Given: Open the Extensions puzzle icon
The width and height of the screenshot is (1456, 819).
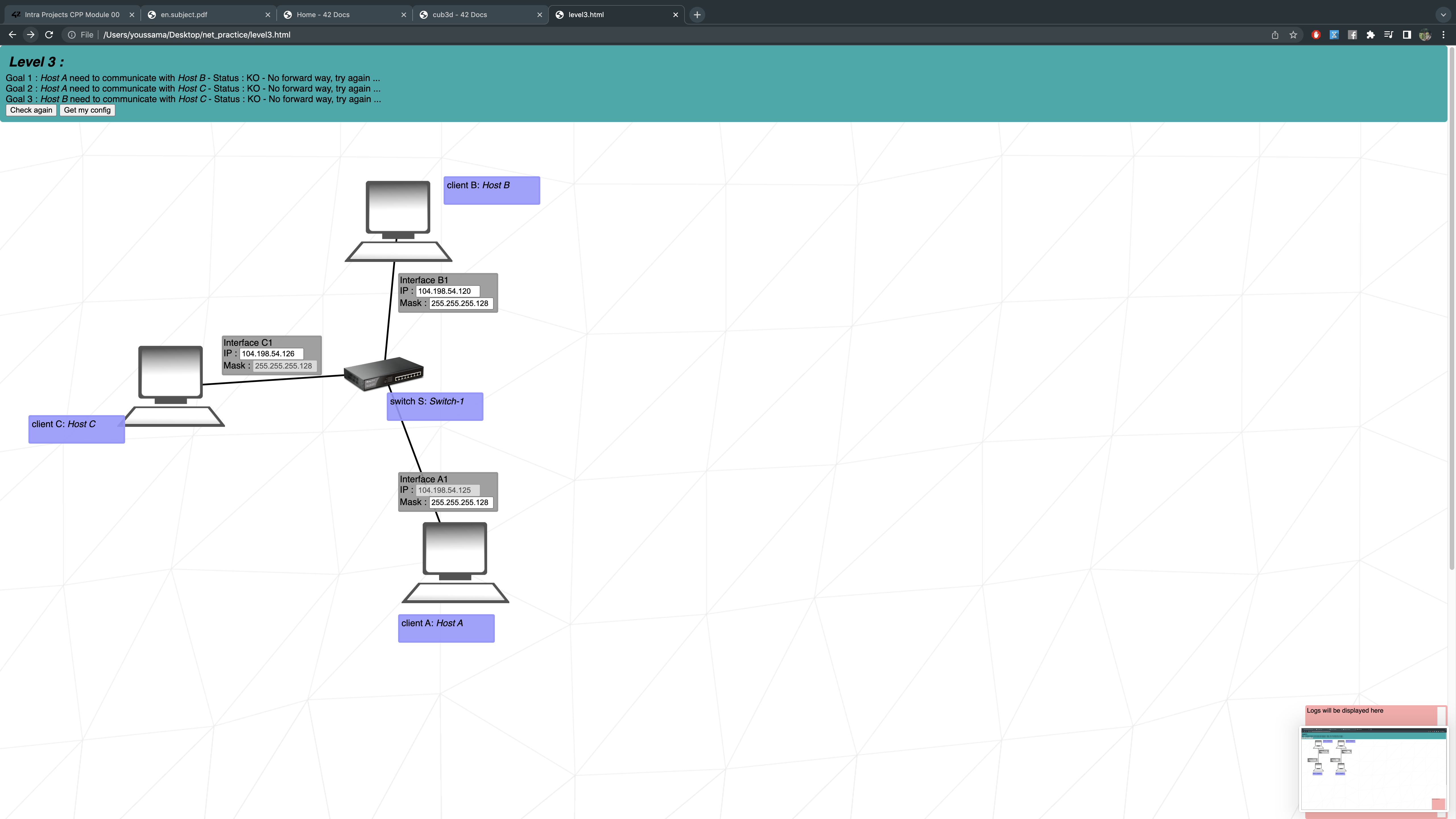Looking at the screenshot, I should tap(1371, 34).
